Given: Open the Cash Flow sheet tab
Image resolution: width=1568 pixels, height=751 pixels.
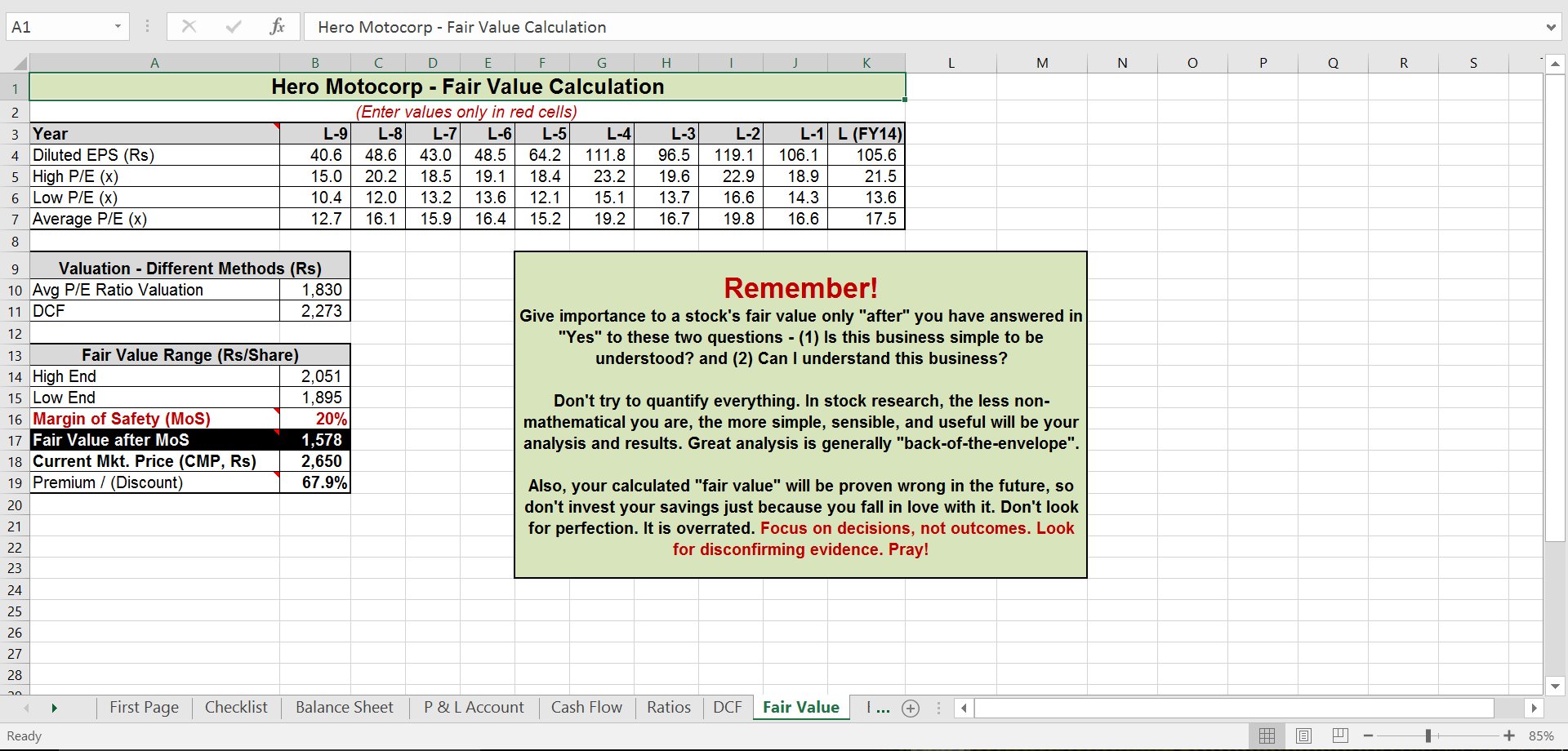Looking at the screenshot, I should [586, 708].
